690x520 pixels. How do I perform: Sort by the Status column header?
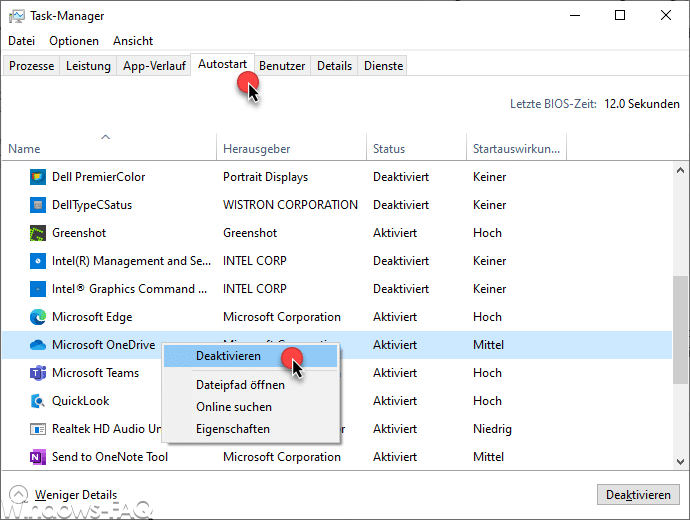coord(416,149)
